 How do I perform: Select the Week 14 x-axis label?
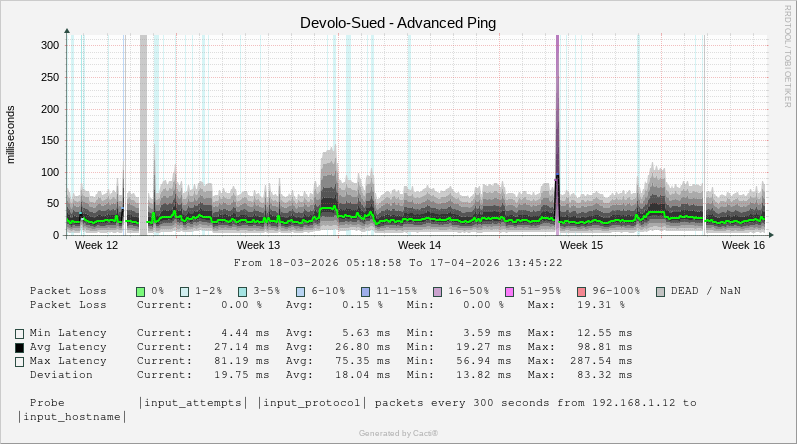[x=419, y=245]
